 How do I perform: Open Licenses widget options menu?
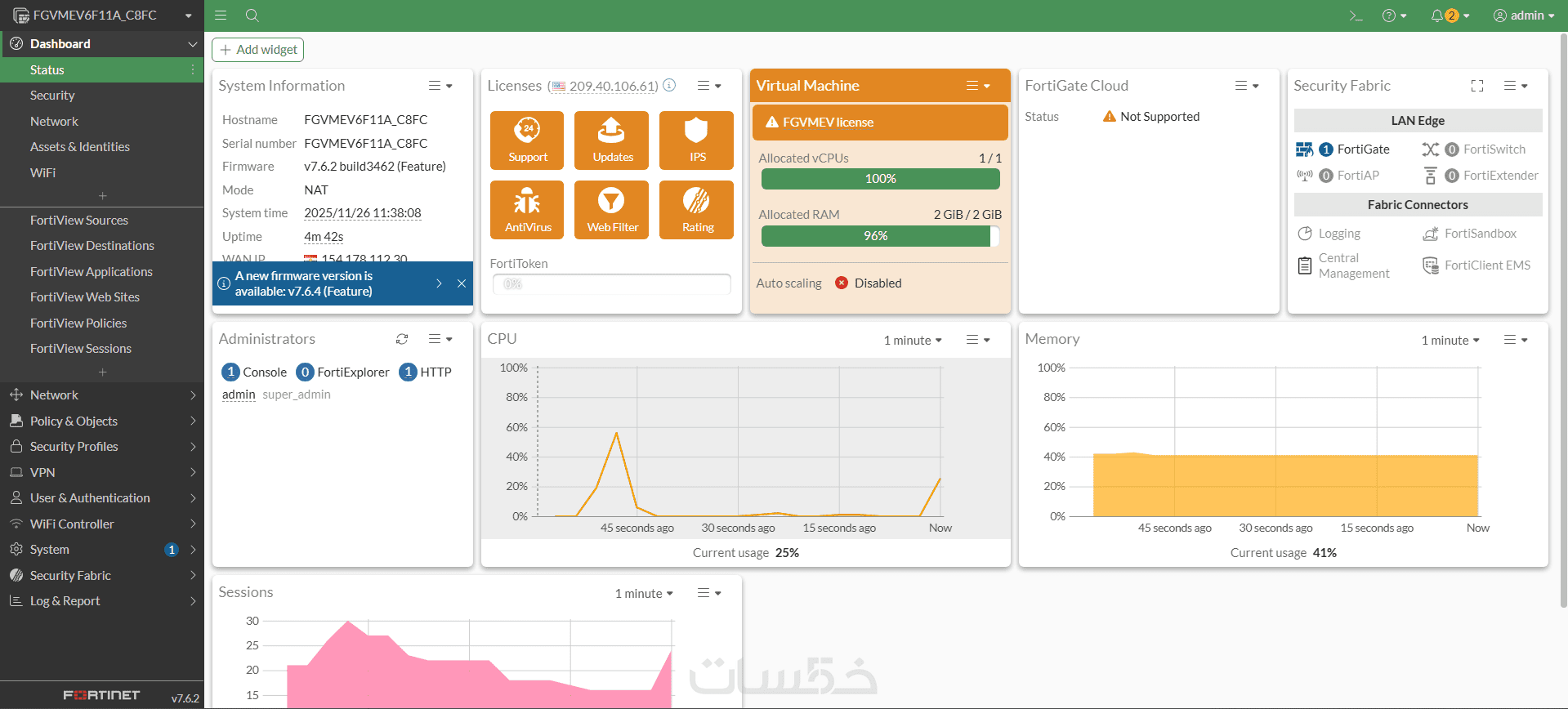point(709,86)
